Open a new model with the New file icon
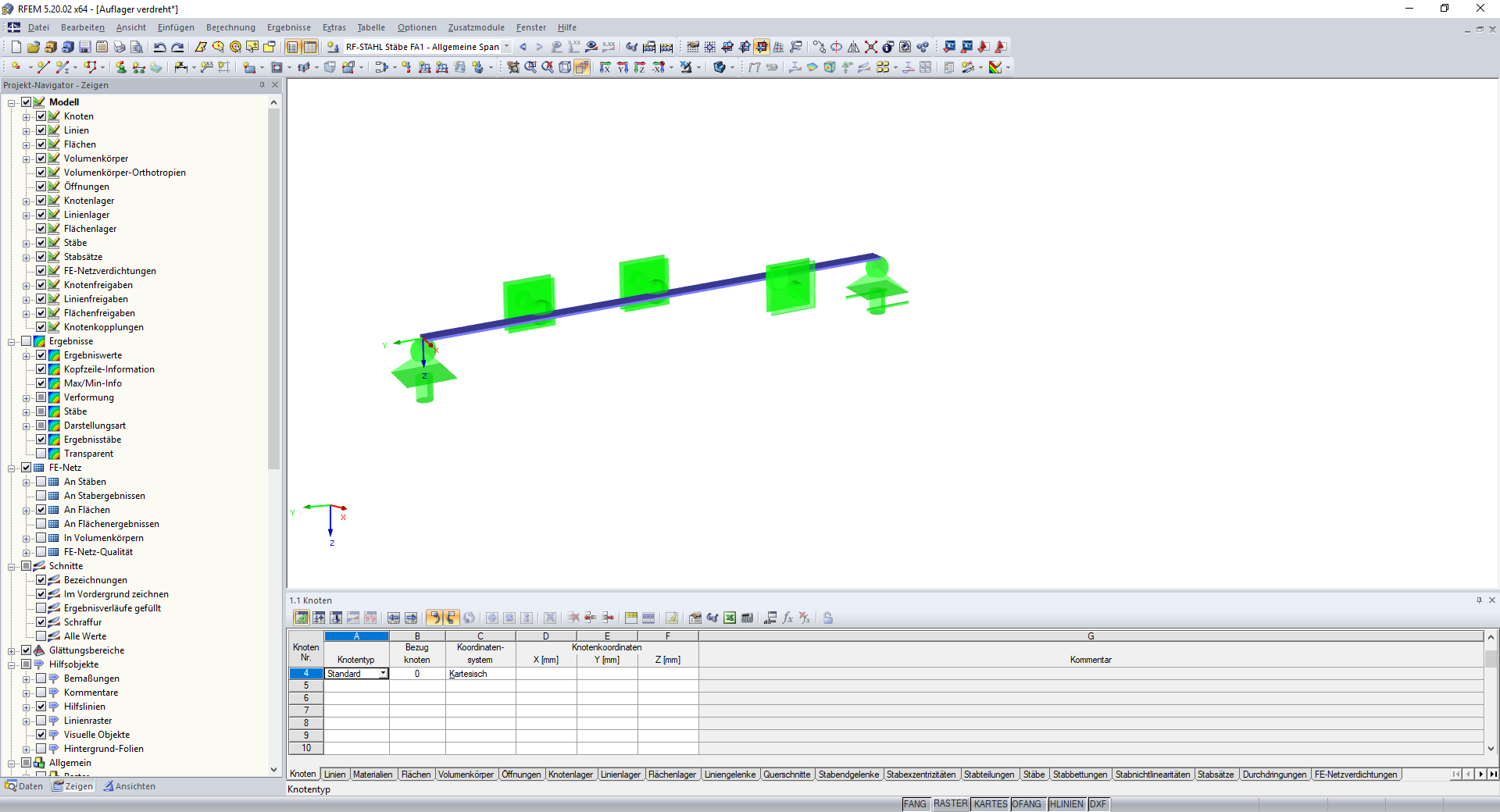The image size is (1500, 812). coord(15,47)
